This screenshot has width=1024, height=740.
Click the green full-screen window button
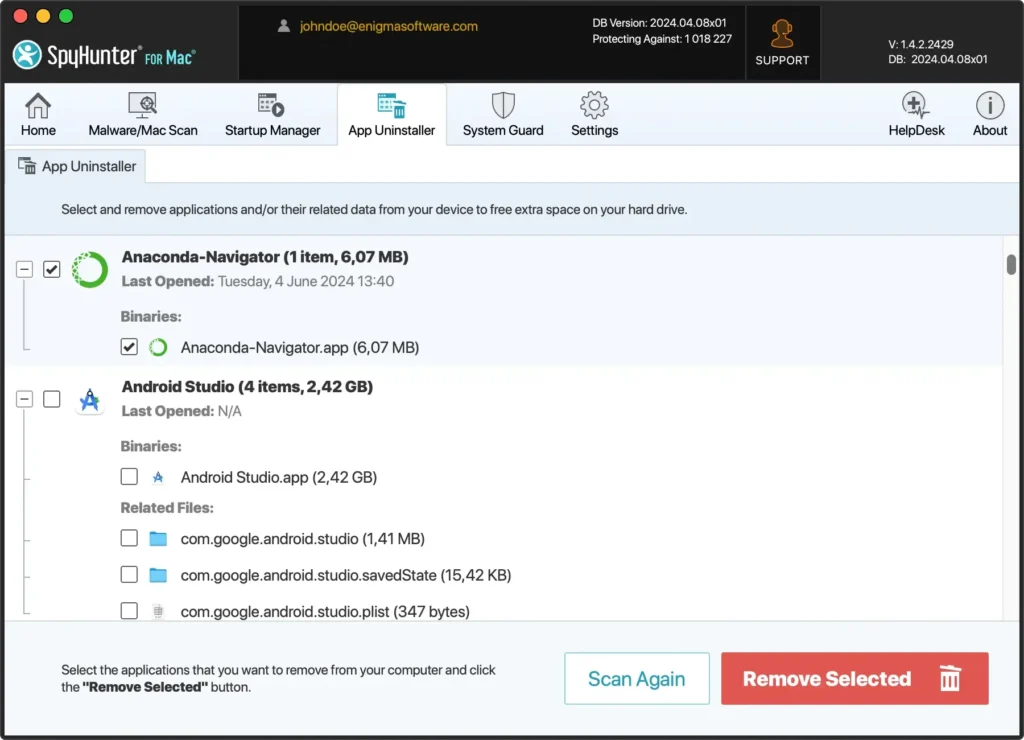[66, 16]
